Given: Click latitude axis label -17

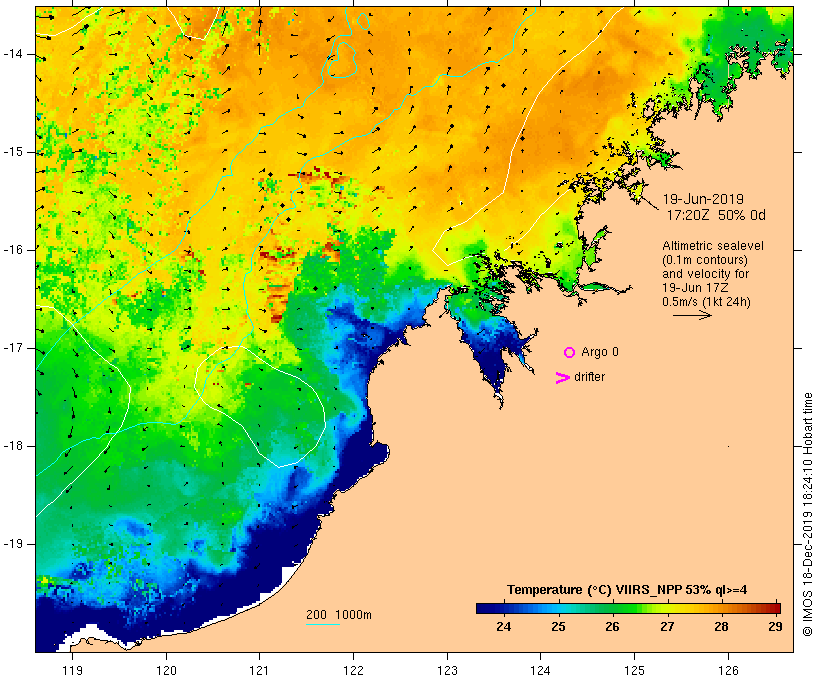Looking at the screenshot, I should (x=13, y=348).
